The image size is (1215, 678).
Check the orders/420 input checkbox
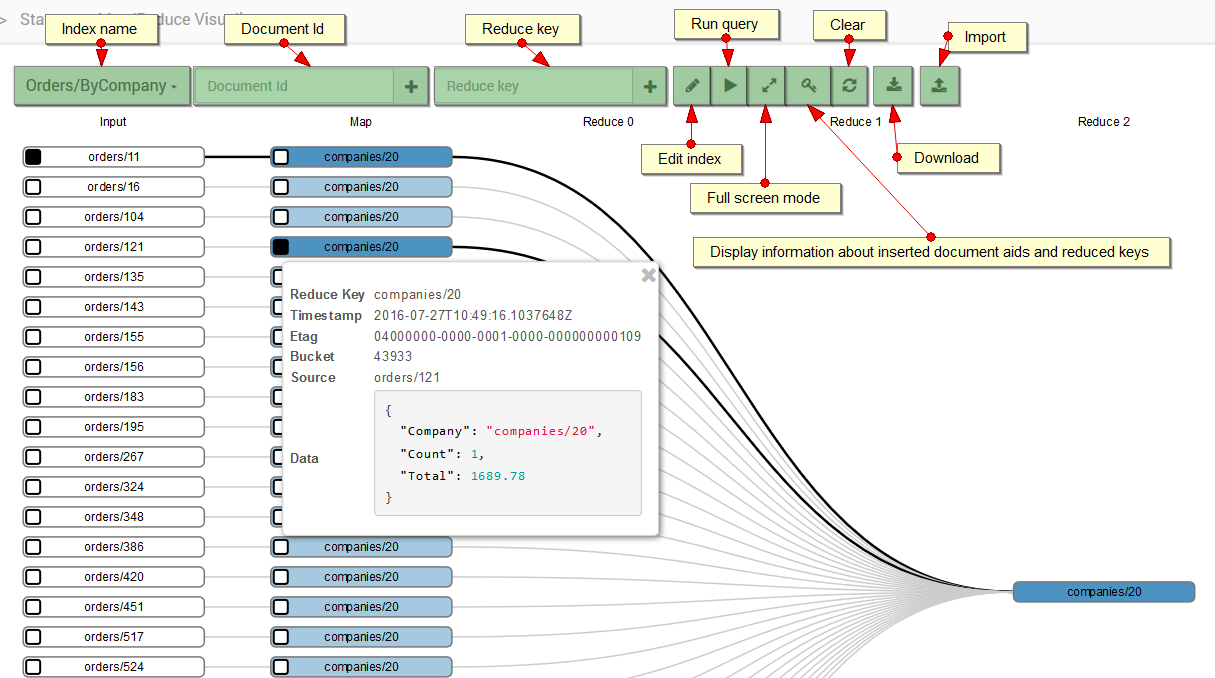tap(33, 577)
